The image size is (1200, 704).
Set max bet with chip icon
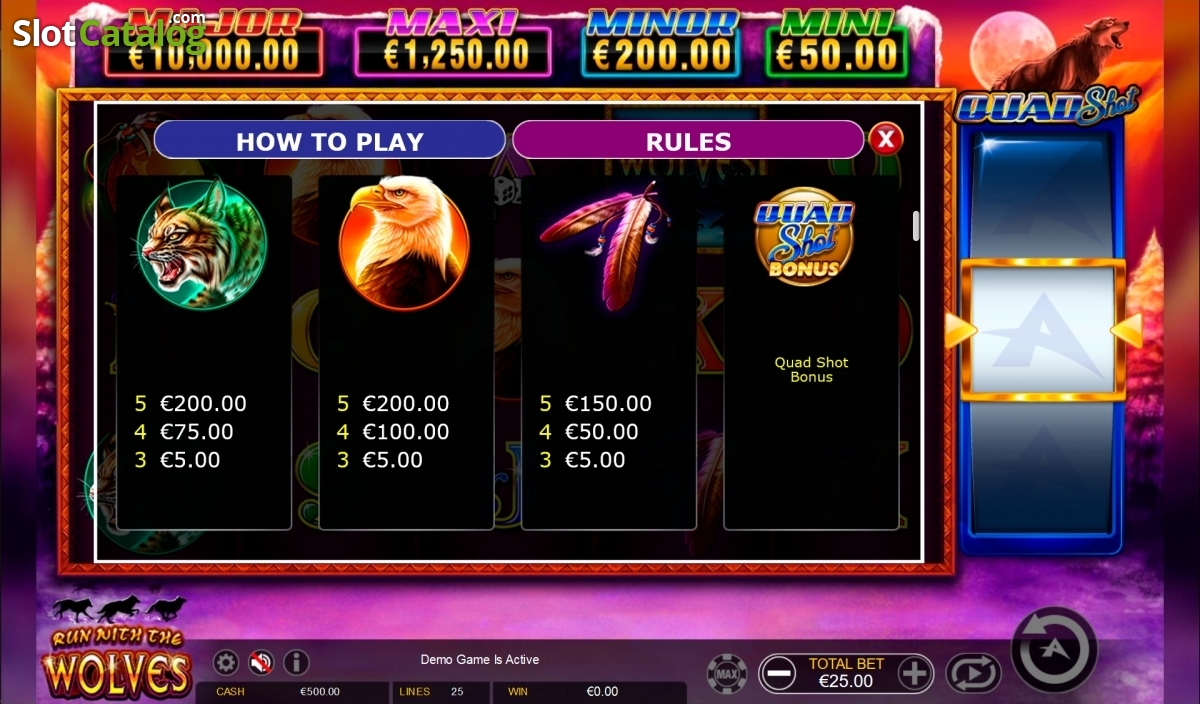[x=727, y=673]
